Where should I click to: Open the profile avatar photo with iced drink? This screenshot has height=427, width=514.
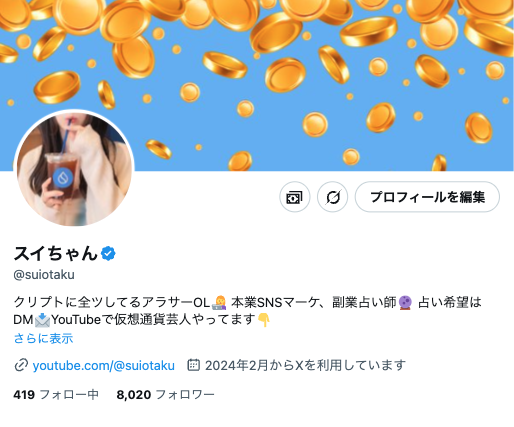click(x=74, y=169)
